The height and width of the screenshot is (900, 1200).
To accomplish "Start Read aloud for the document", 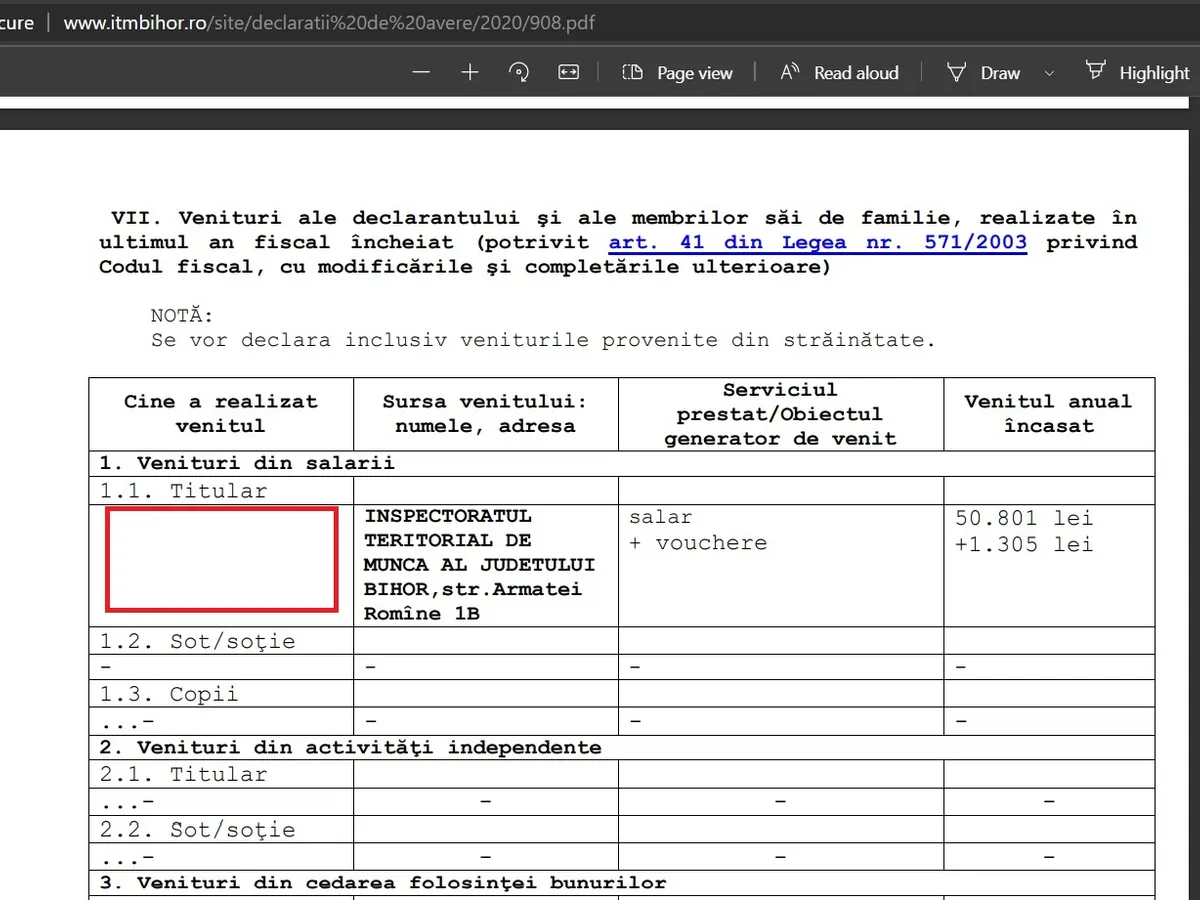I will [x=839, y=73].
